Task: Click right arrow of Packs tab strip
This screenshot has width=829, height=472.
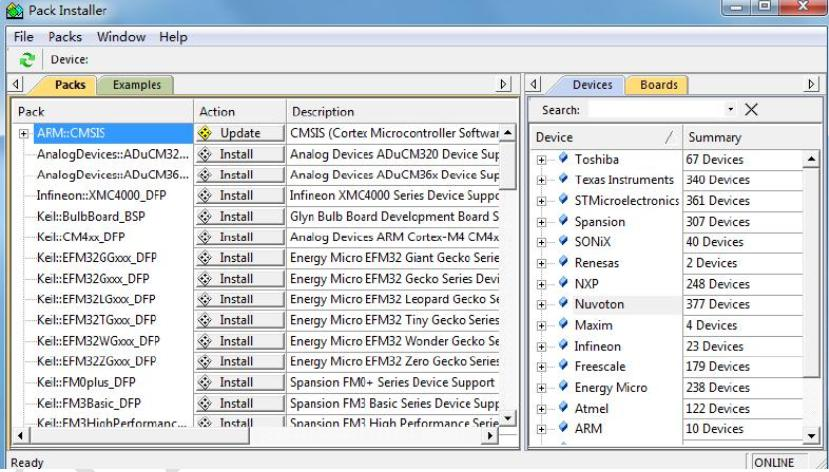Action: click(503, 84)
